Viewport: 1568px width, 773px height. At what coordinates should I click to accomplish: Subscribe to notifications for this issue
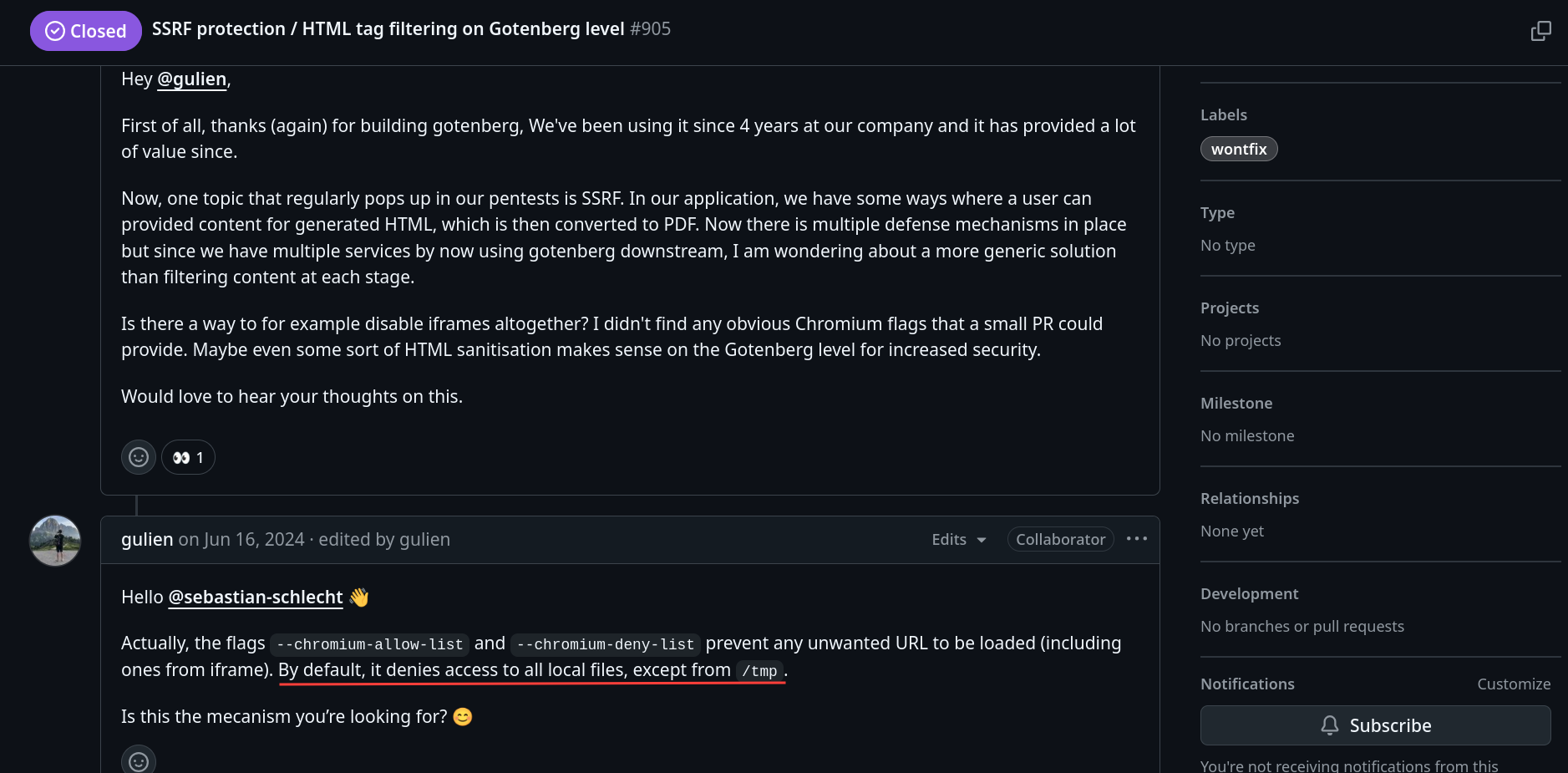tap(1375, 725)
